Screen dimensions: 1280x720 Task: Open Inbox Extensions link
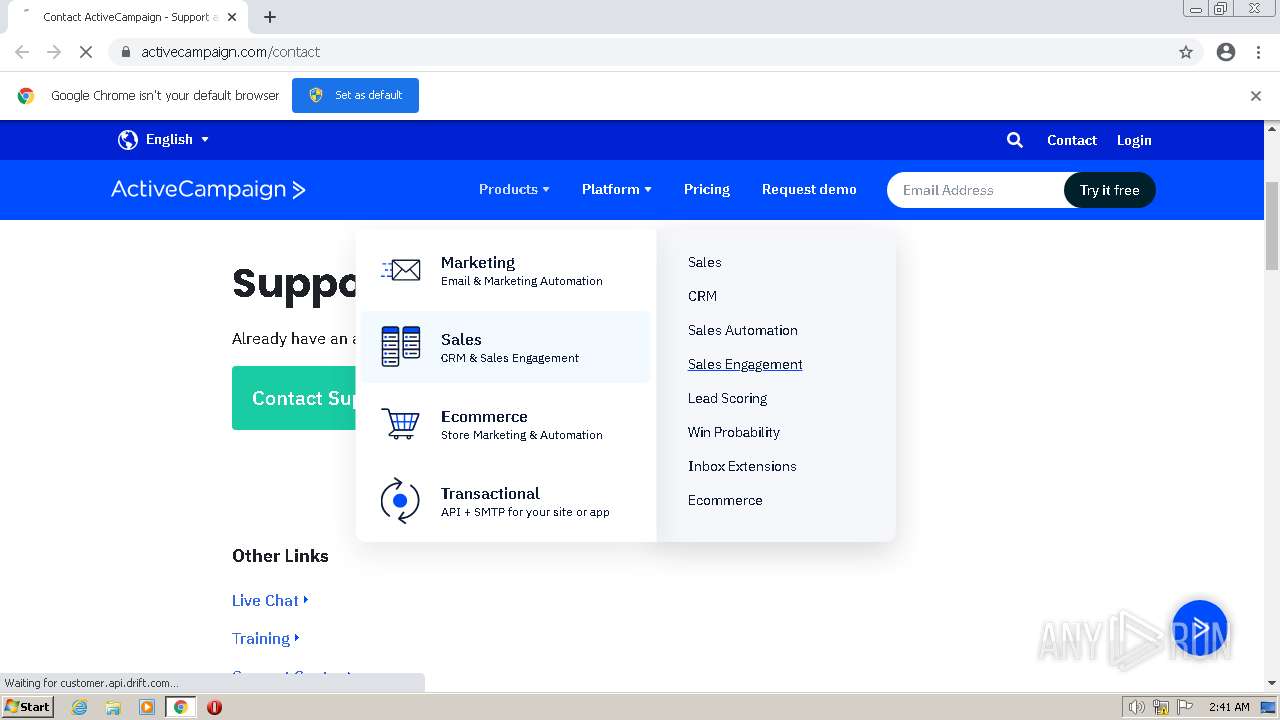[x=742, y=466]
